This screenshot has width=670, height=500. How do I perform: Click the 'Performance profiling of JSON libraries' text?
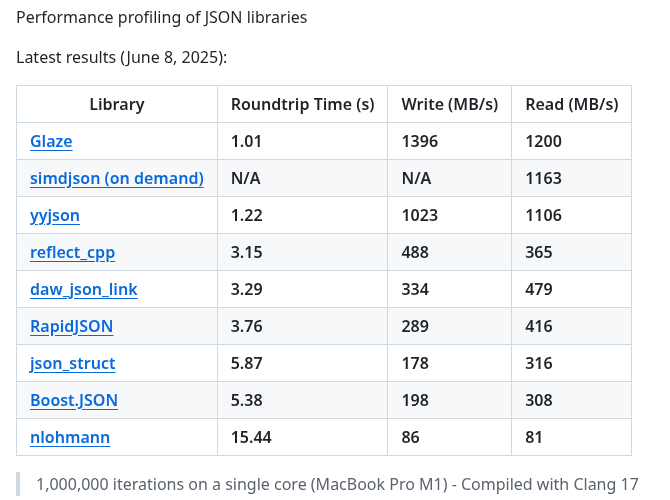(162, 18)
